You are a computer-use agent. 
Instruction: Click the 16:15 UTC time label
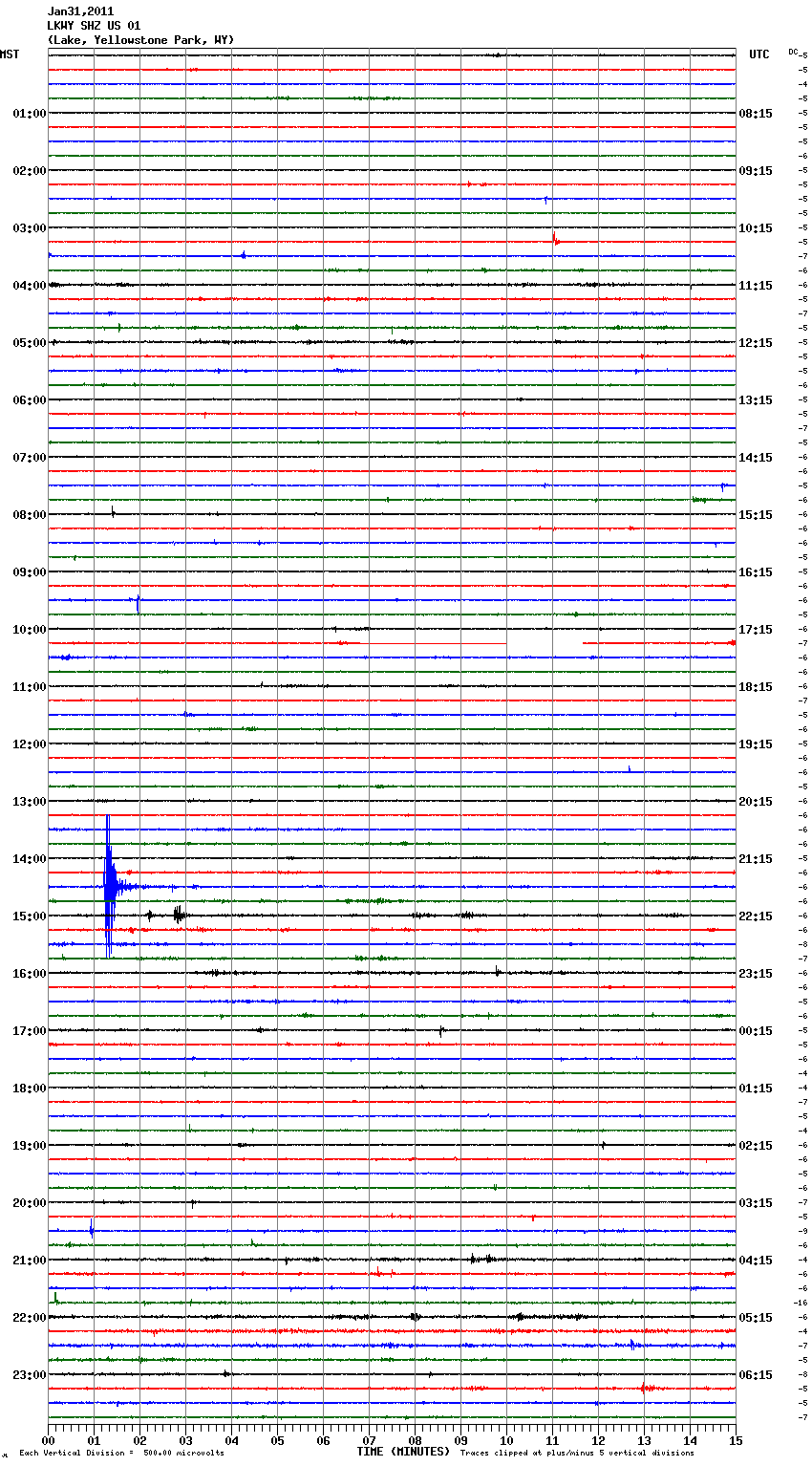756,572
